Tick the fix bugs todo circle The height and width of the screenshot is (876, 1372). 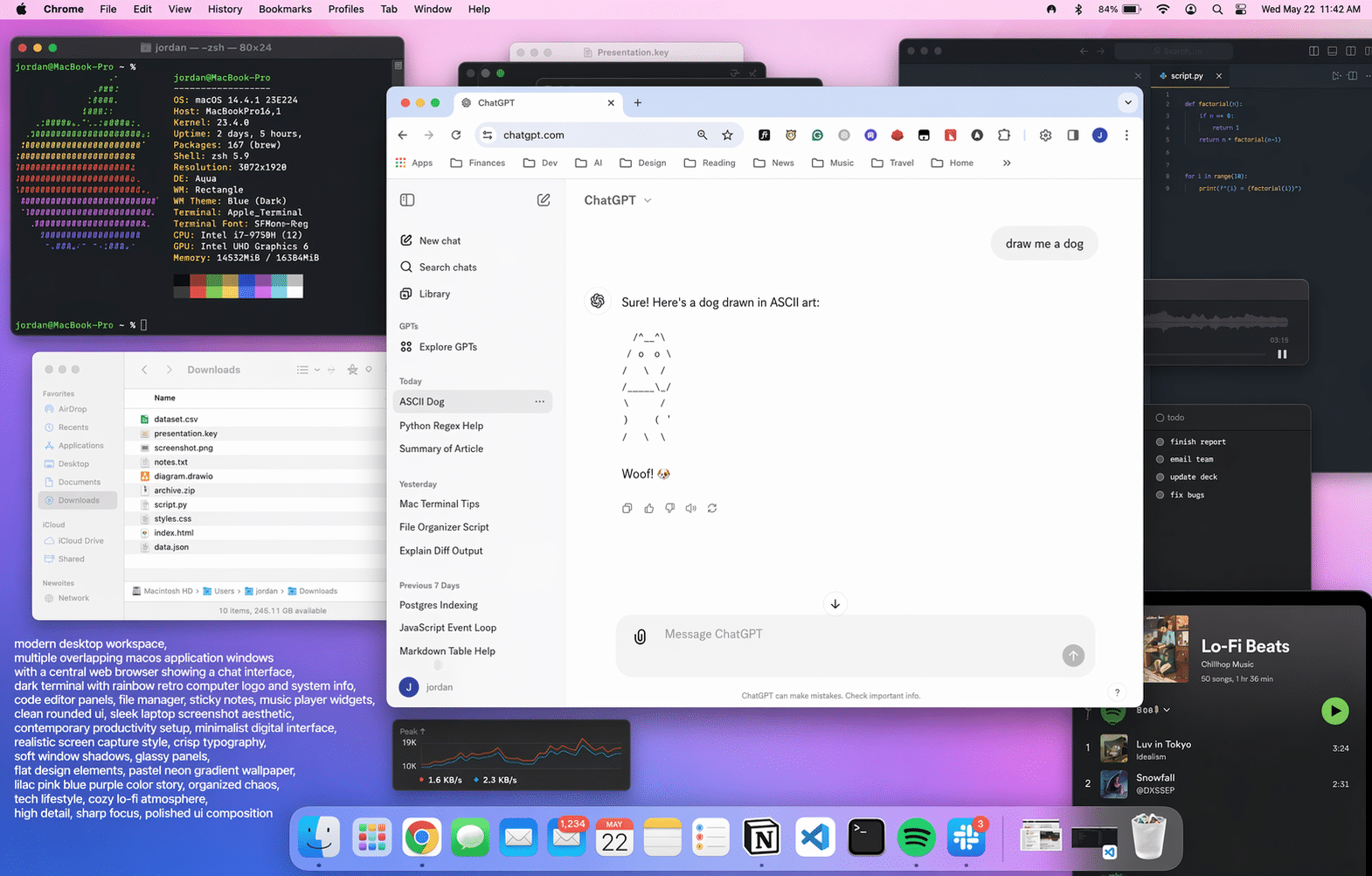tap(1160, 495)
